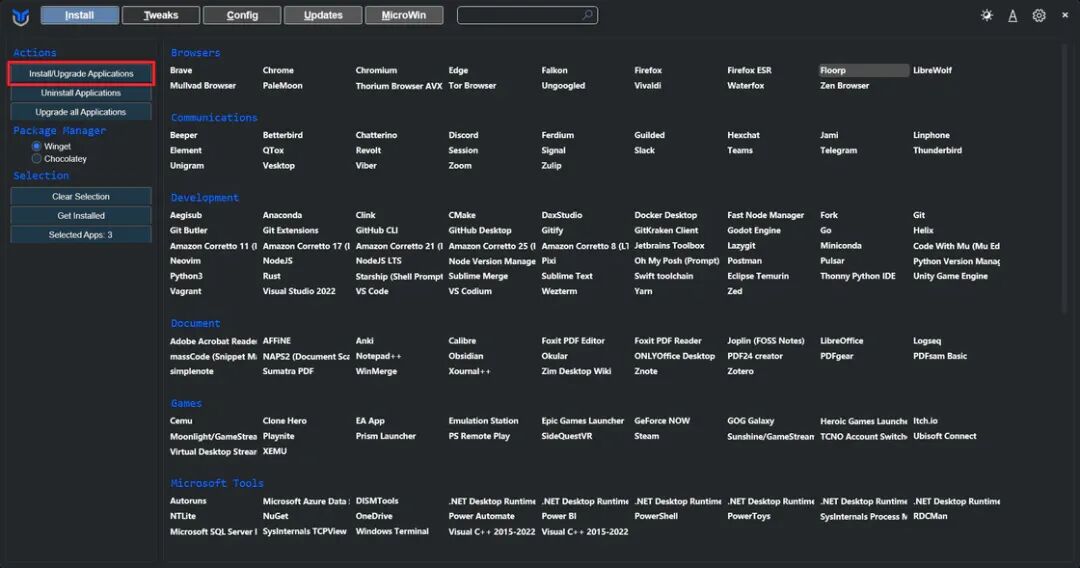Viewport: 1080px width, 568px height.
Task: Click Upgrade all Applications button
Action: point(81,112)
